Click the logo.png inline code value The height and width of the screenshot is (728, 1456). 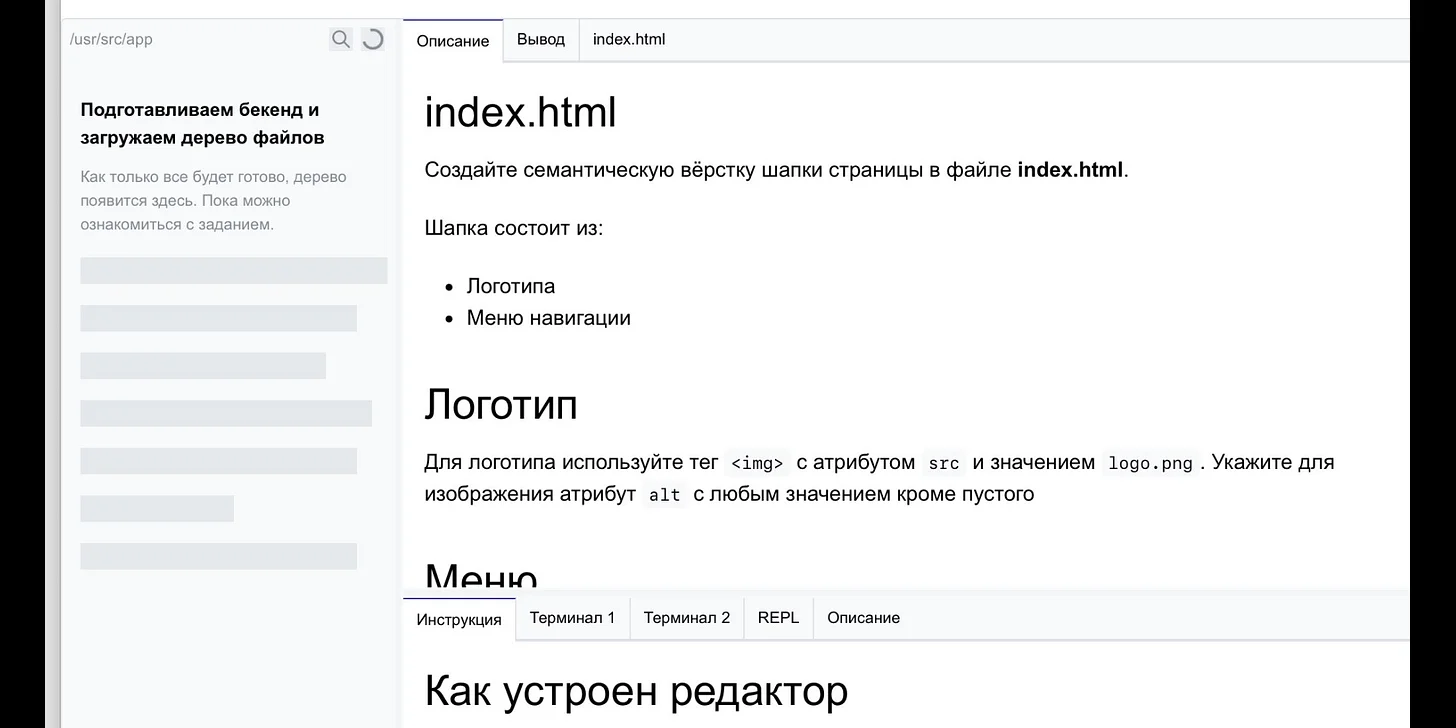pyautogui.click(x=1150, y=463)
